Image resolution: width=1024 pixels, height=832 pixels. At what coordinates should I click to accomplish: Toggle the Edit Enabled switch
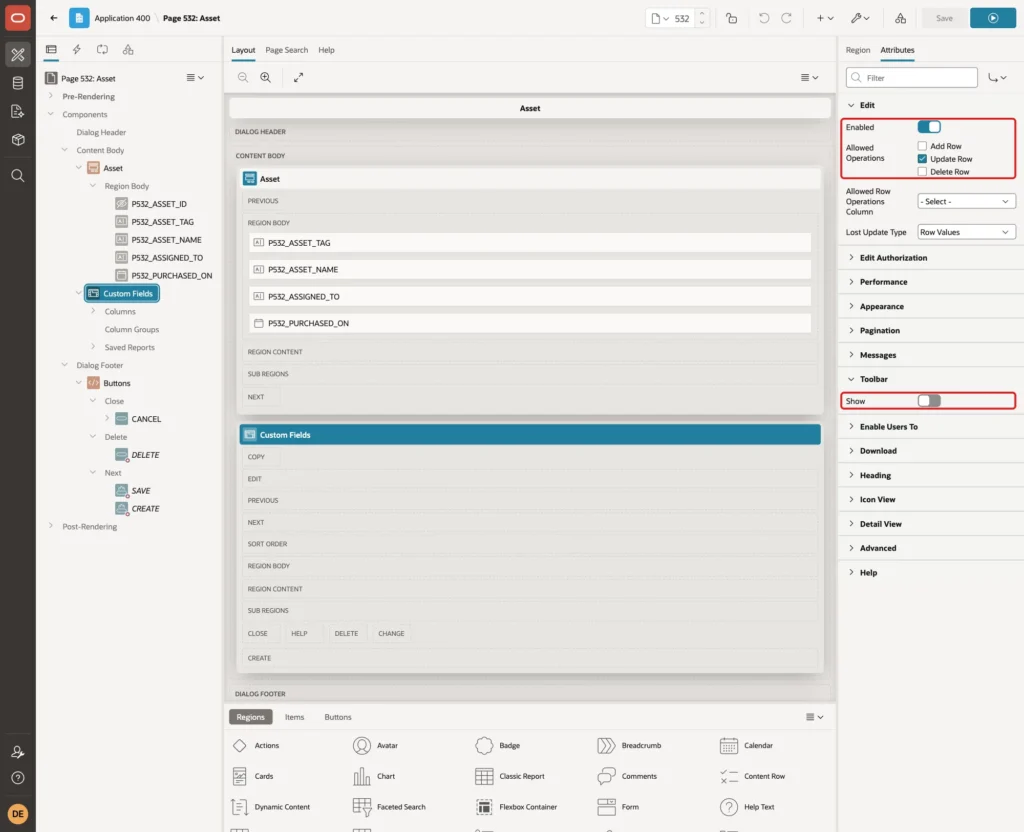click(929, 127)
